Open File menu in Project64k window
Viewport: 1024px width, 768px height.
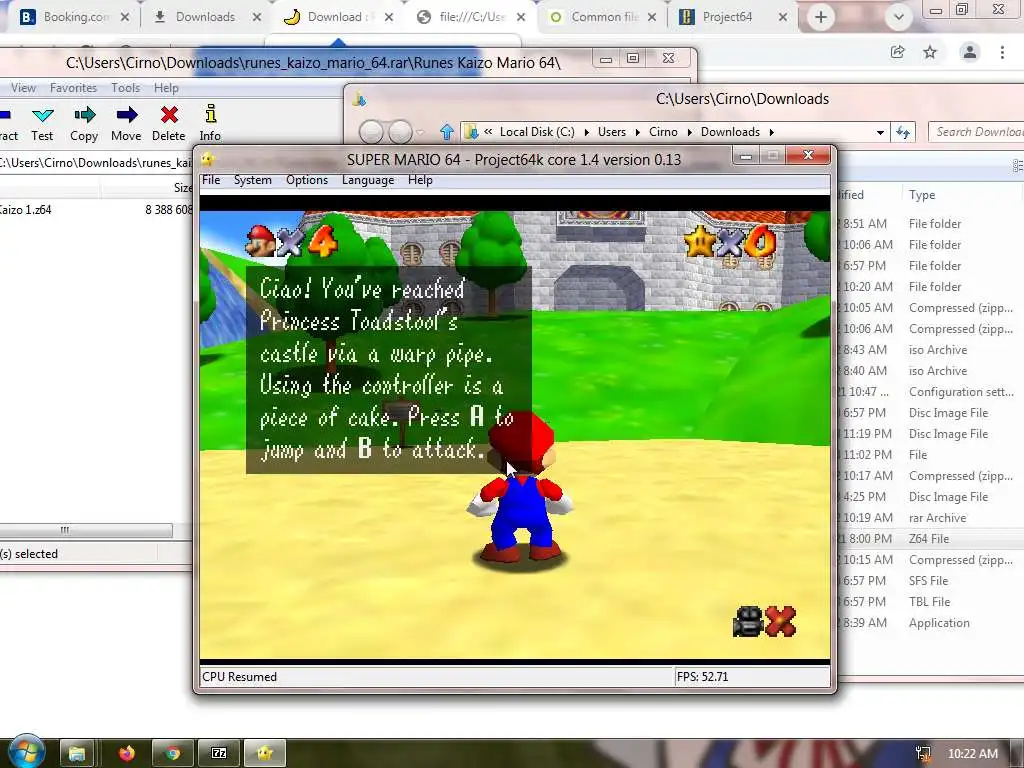point(211,180)
